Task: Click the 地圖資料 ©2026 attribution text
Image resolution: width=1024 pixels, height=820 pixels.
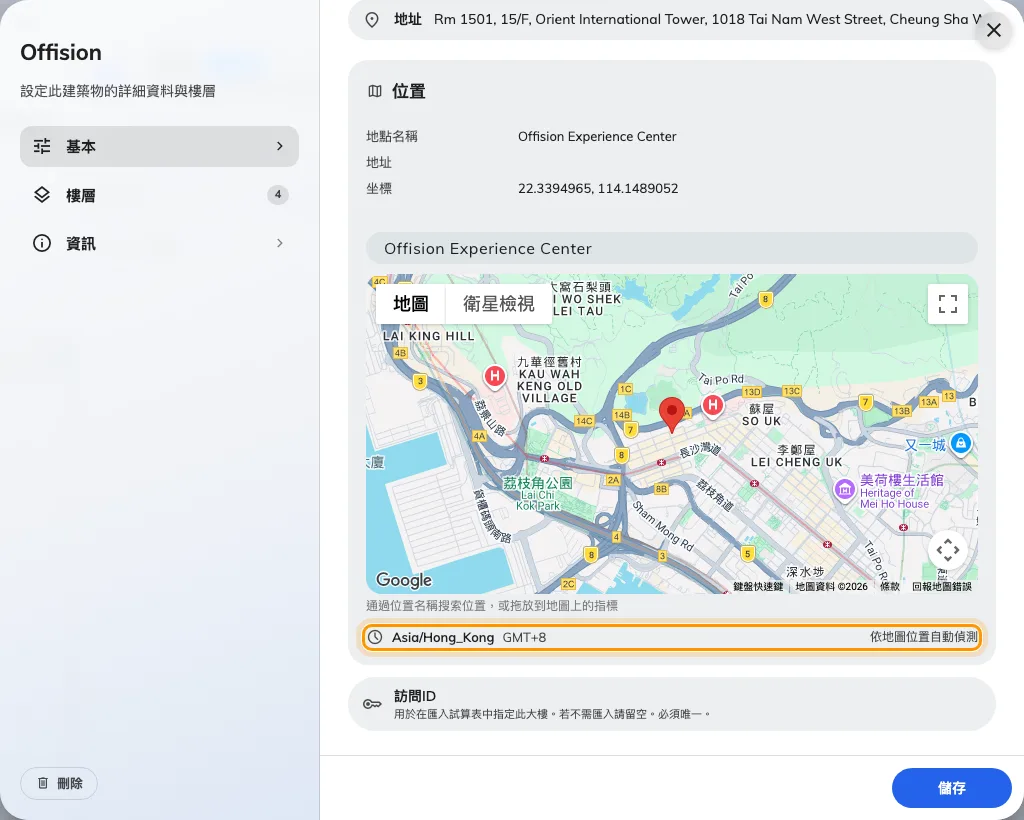Action: click(x=831, y=586)
